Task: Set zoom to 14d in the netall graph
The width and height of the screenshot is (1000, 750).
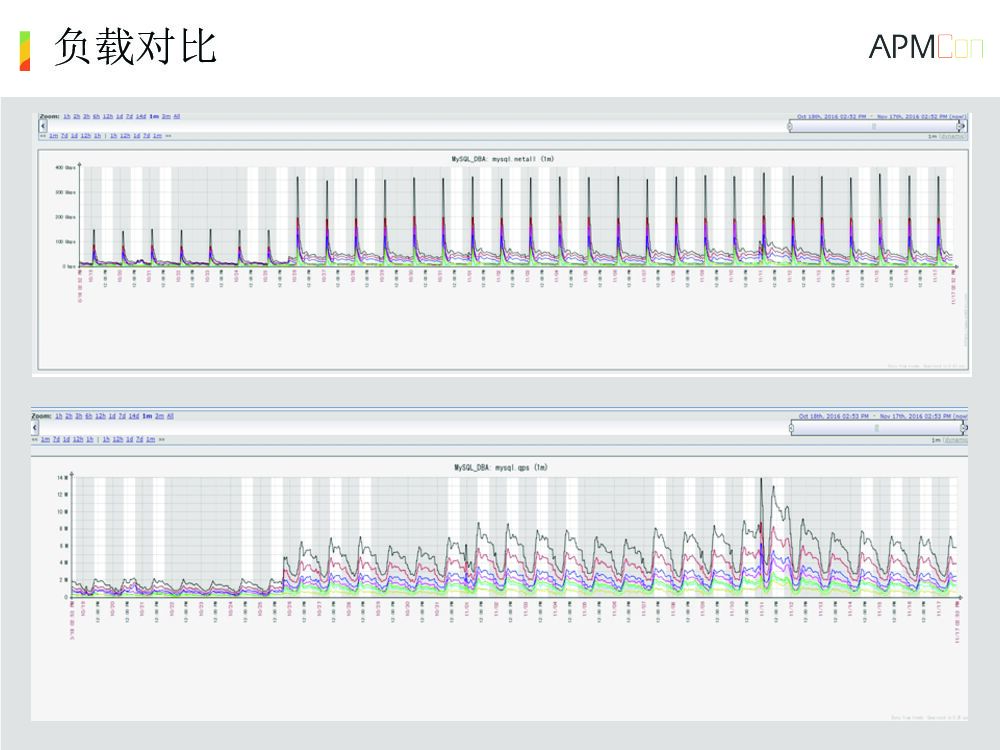Action: point(141,117)
